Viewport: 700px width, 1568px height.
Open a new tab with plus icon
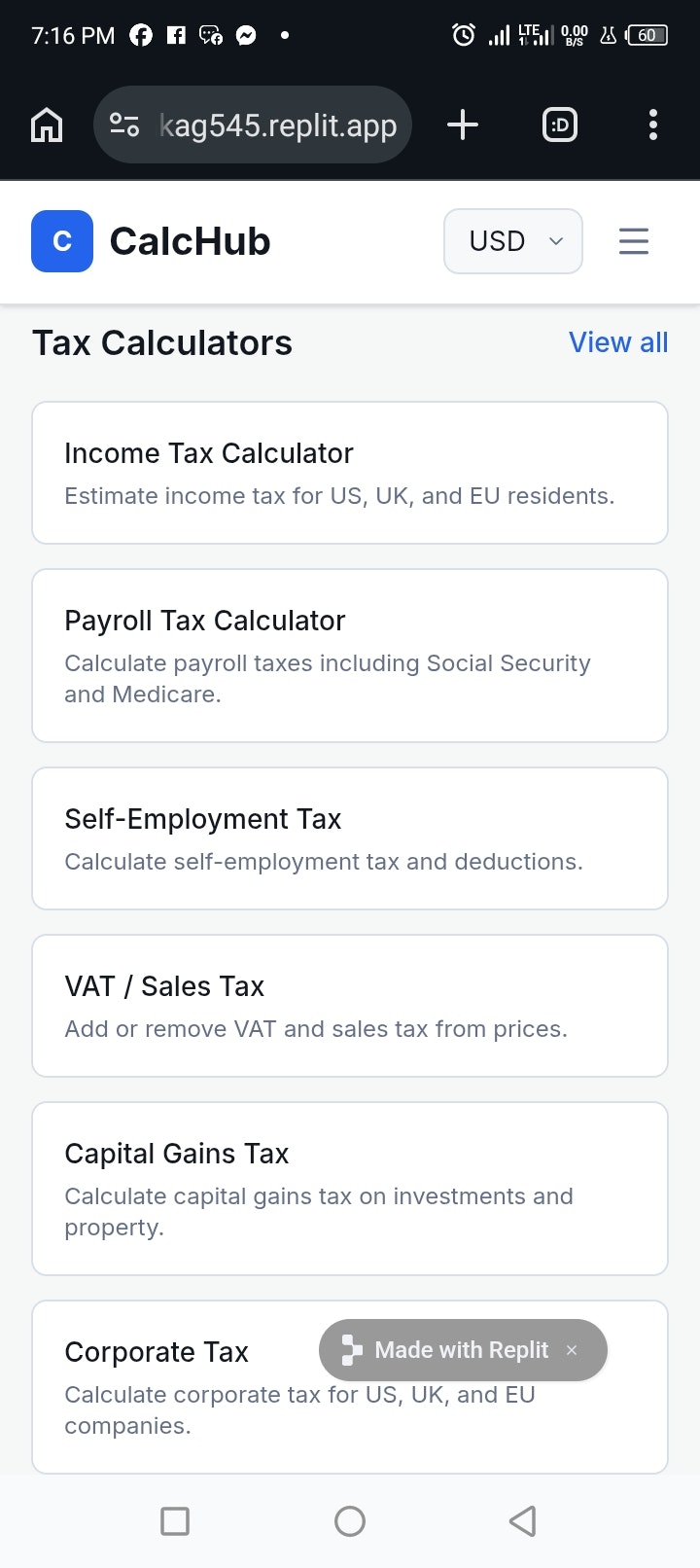[x=463, y=125]
